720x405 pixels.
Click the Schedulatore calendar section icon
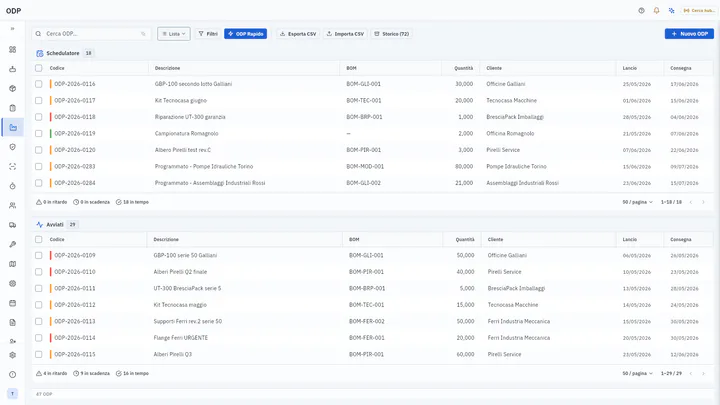(39, 53)
